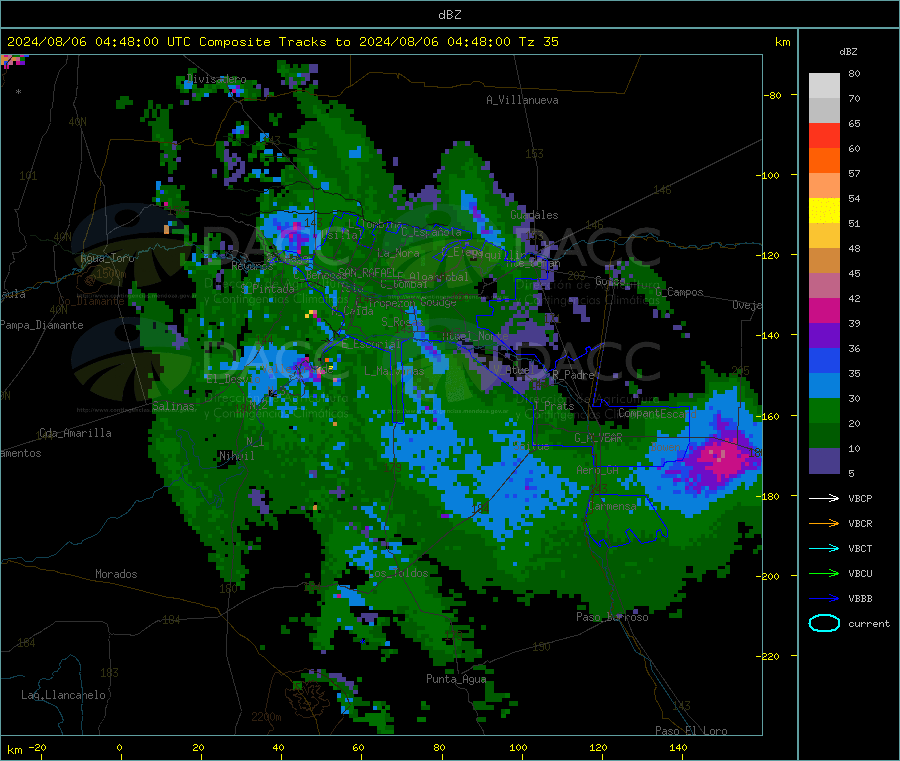Click the blue VBBB arrow legend icon
Image resolution: width=900 pixels, height=761 pixels.
click(x=824, y=599)
